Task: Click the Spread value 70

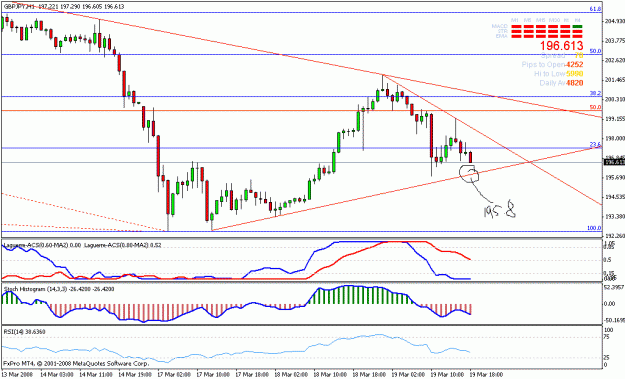Action: 579,55
